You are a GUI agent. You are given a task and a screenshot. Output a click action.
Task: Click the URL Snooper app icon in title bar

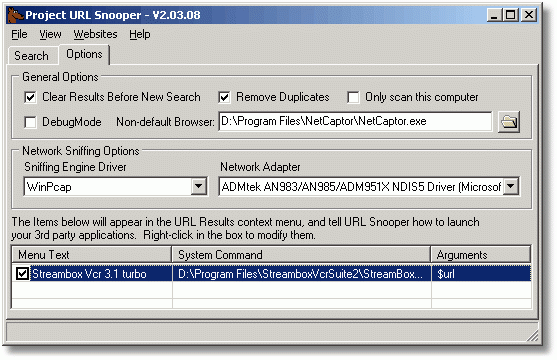pyautogui.click(x=15, y=15)
